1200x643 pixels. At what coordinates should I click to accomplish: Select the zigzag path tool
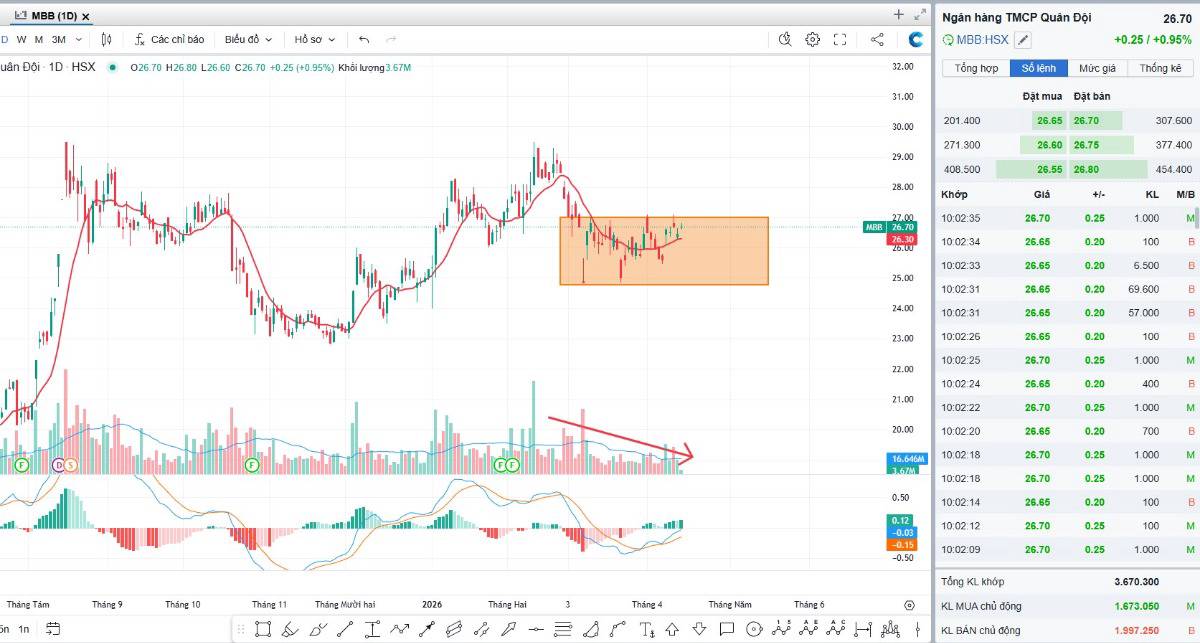coord(401,629)
